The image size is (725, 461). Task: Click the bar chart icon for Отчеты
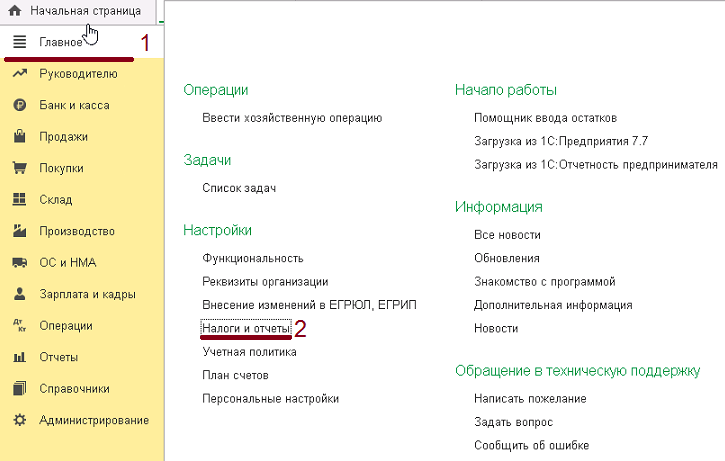click(19, 357)
